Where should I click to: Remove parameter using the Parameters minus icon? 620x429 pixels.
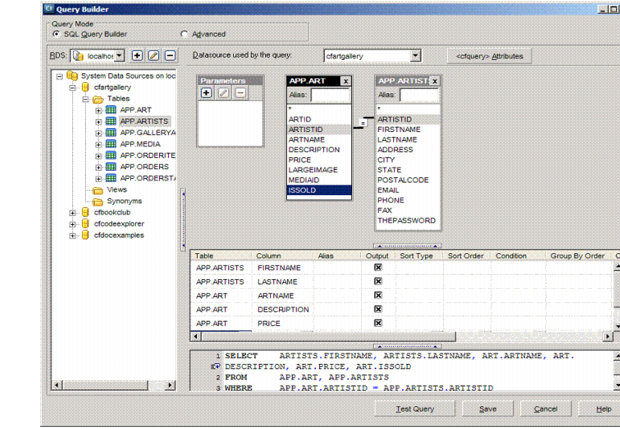pos(239,93)
